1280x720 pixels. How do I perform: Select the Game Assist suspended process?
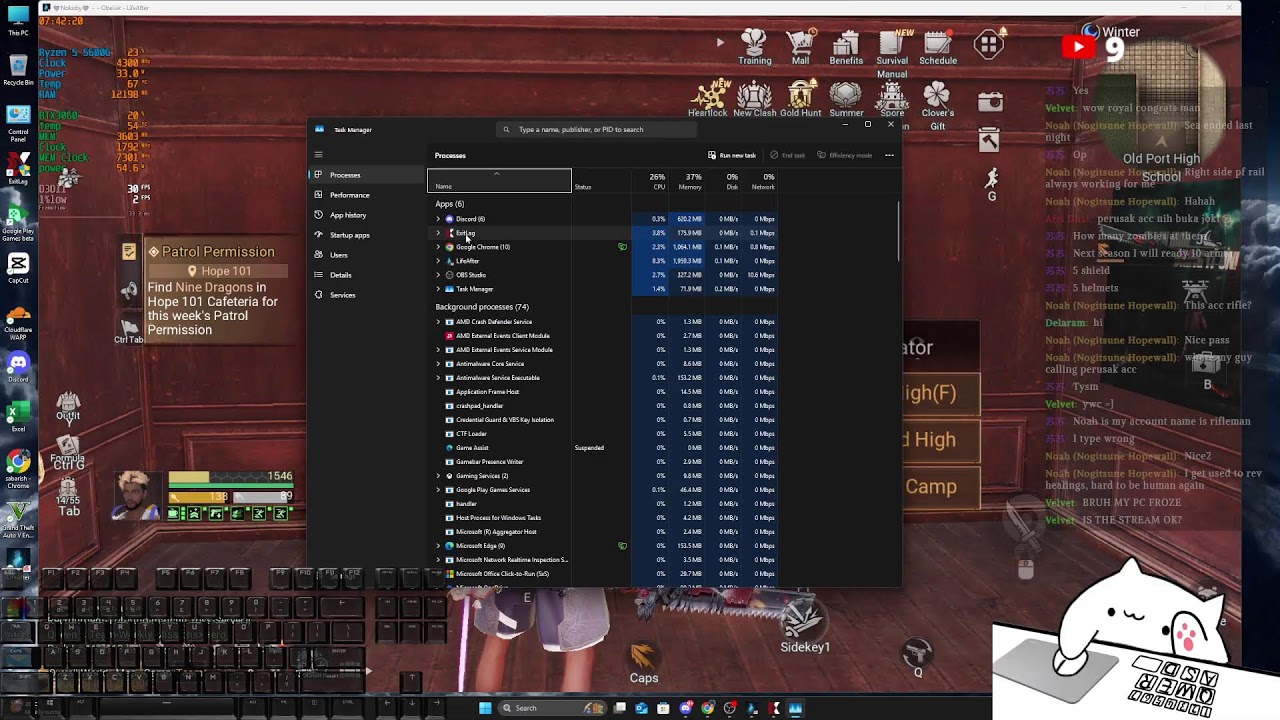point(603,448)
